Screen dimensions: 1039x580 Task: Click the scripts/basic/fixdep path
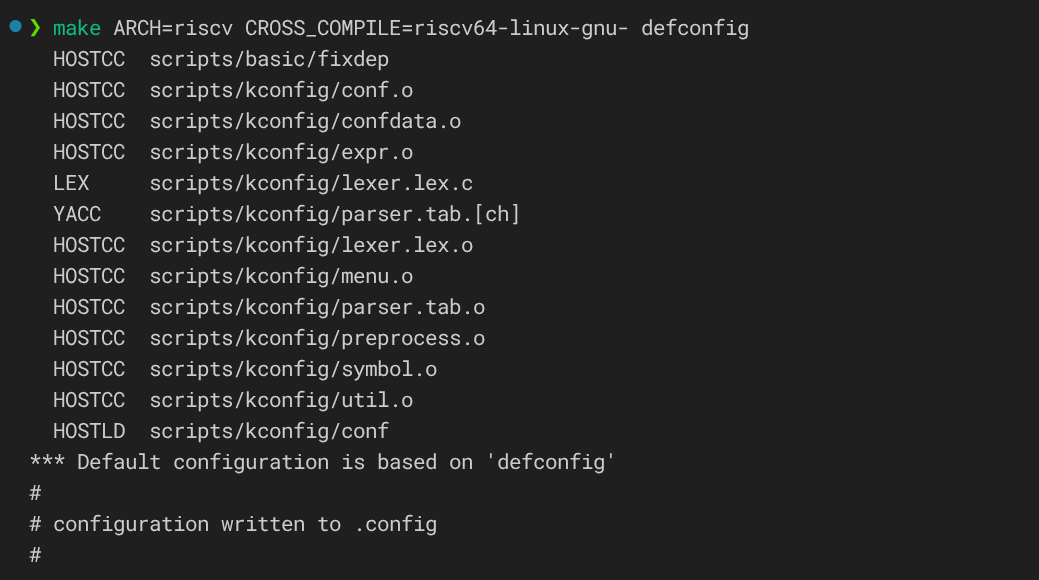269,59
